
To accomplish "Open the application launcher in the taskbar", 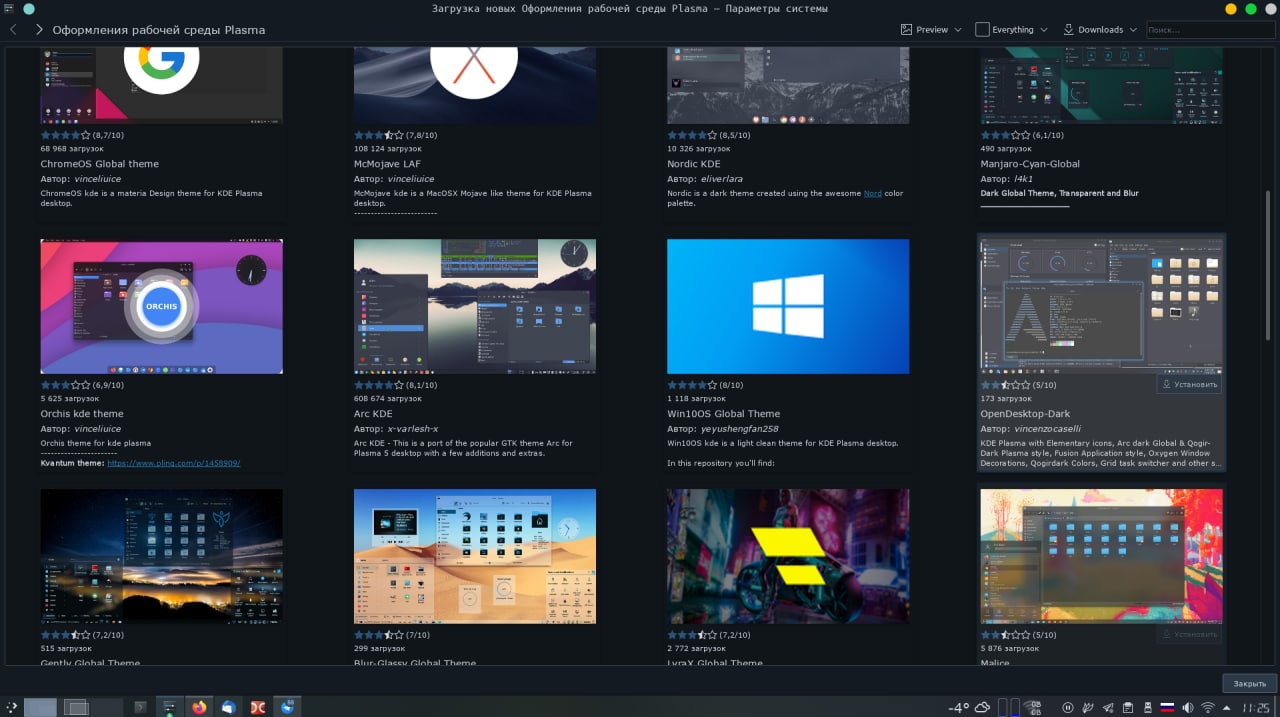I will pyautogui.click(x=12, y=707).
